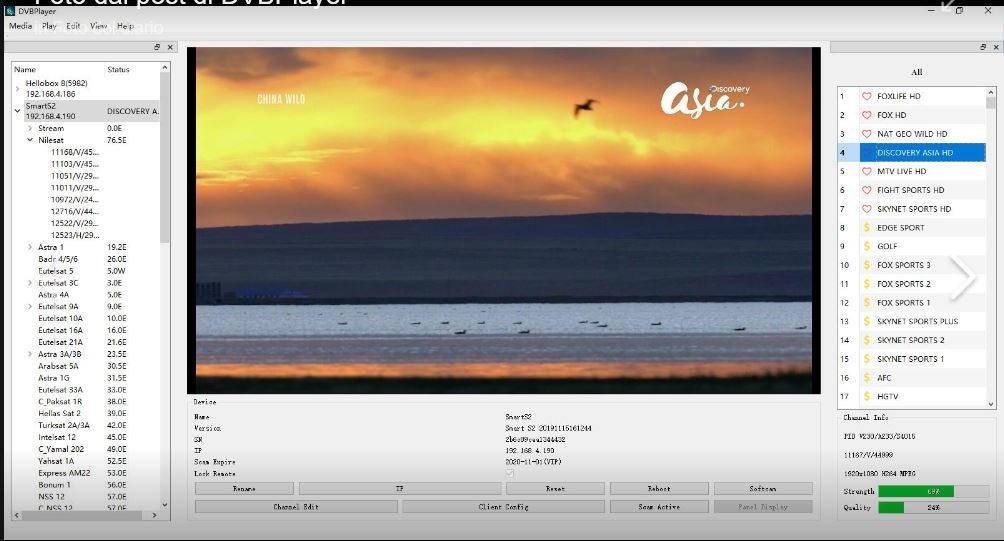The width and height of the screenshot is (1004, 541).
Task: Click the heart icon next to FIGHT SPORTS HD
Action: 866,190
